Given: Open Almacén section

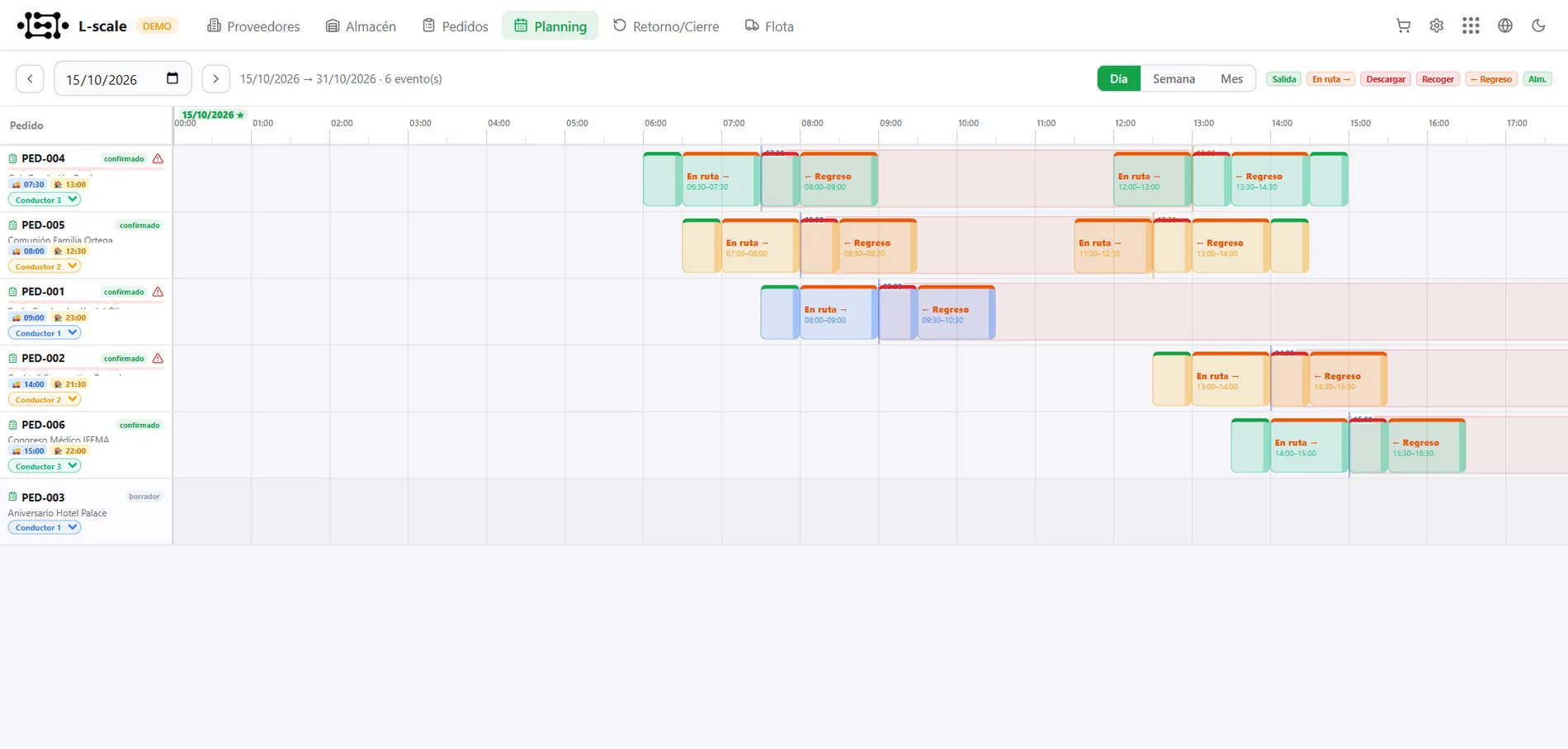Looking at the screenshot, I should click(361, 26).
